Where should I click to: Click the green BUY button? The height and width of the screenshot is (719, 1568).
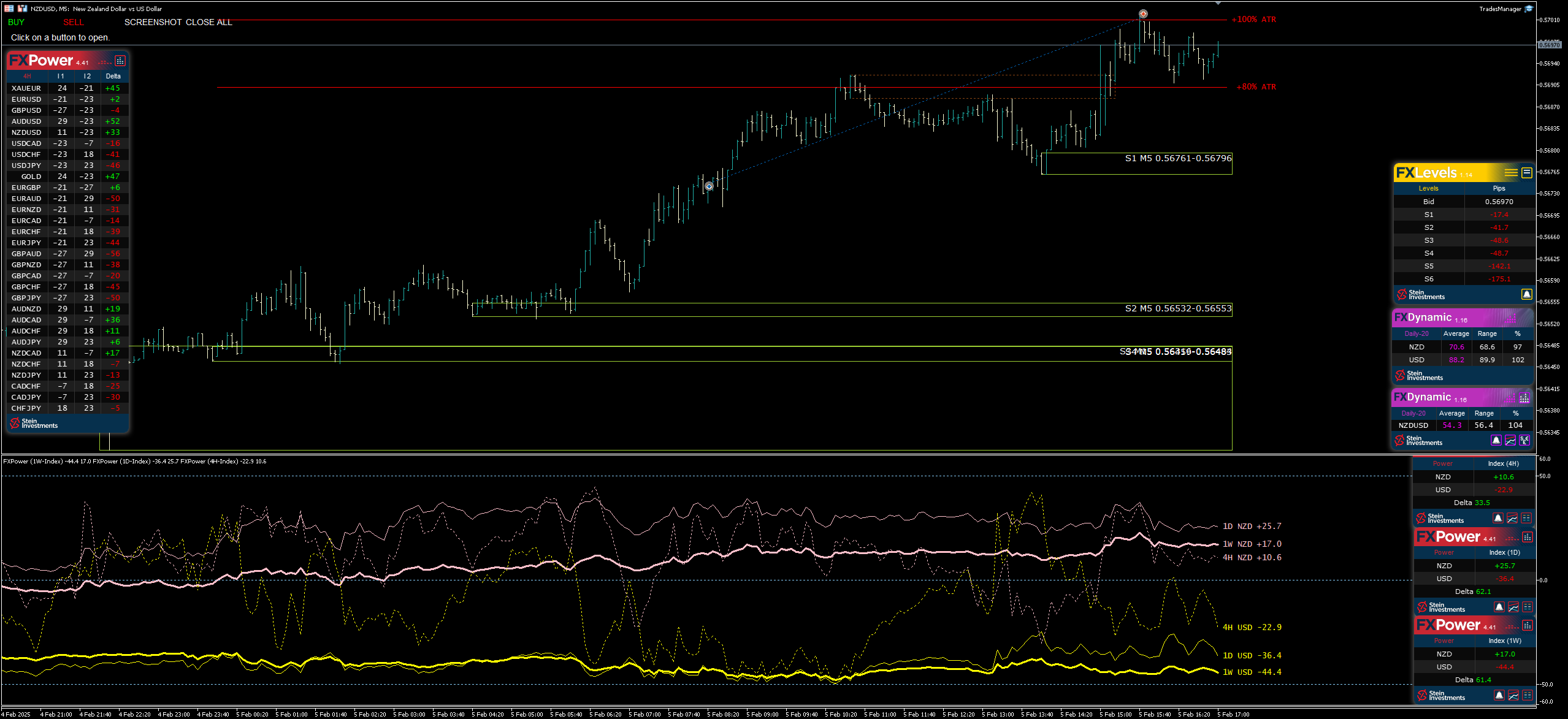click(x=16, y=22)
